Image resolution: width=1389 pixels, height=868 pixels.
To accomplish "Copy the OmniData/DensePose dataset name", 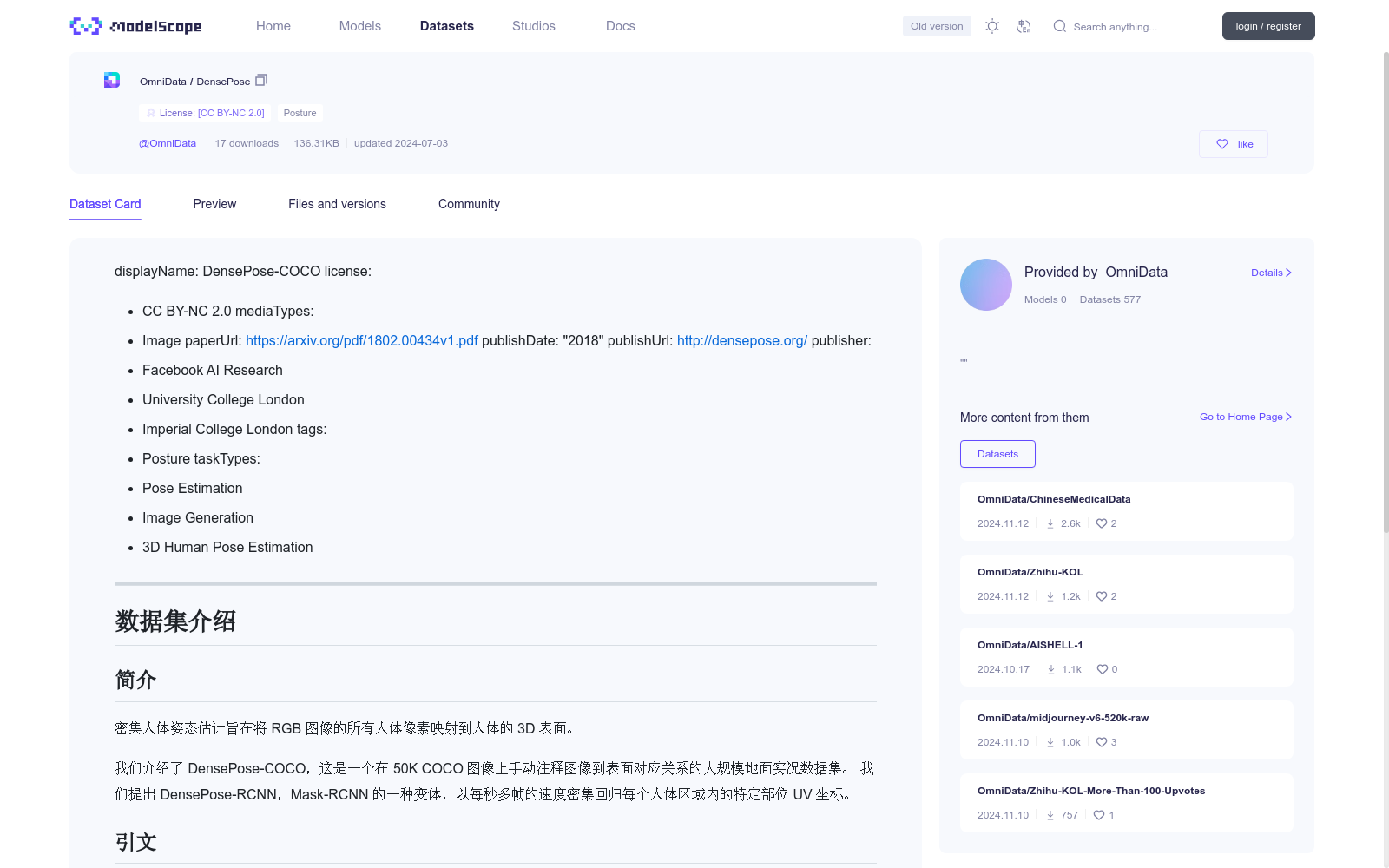I will coord(261,81).
